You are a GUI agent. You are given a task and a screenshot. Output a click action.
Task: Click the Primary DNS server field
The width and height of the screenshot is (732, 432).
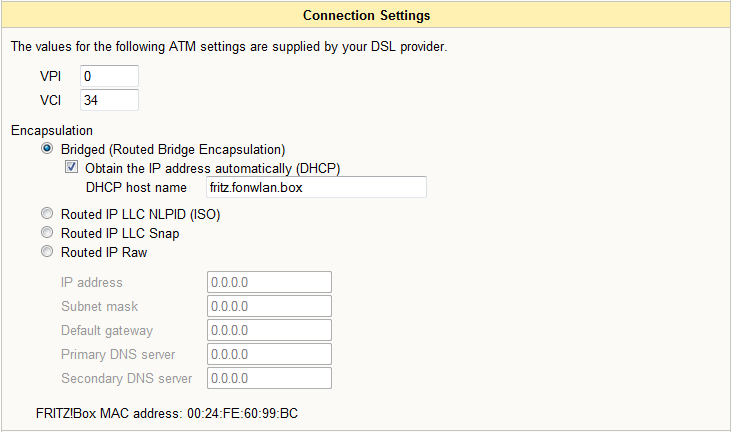[269, 354]
